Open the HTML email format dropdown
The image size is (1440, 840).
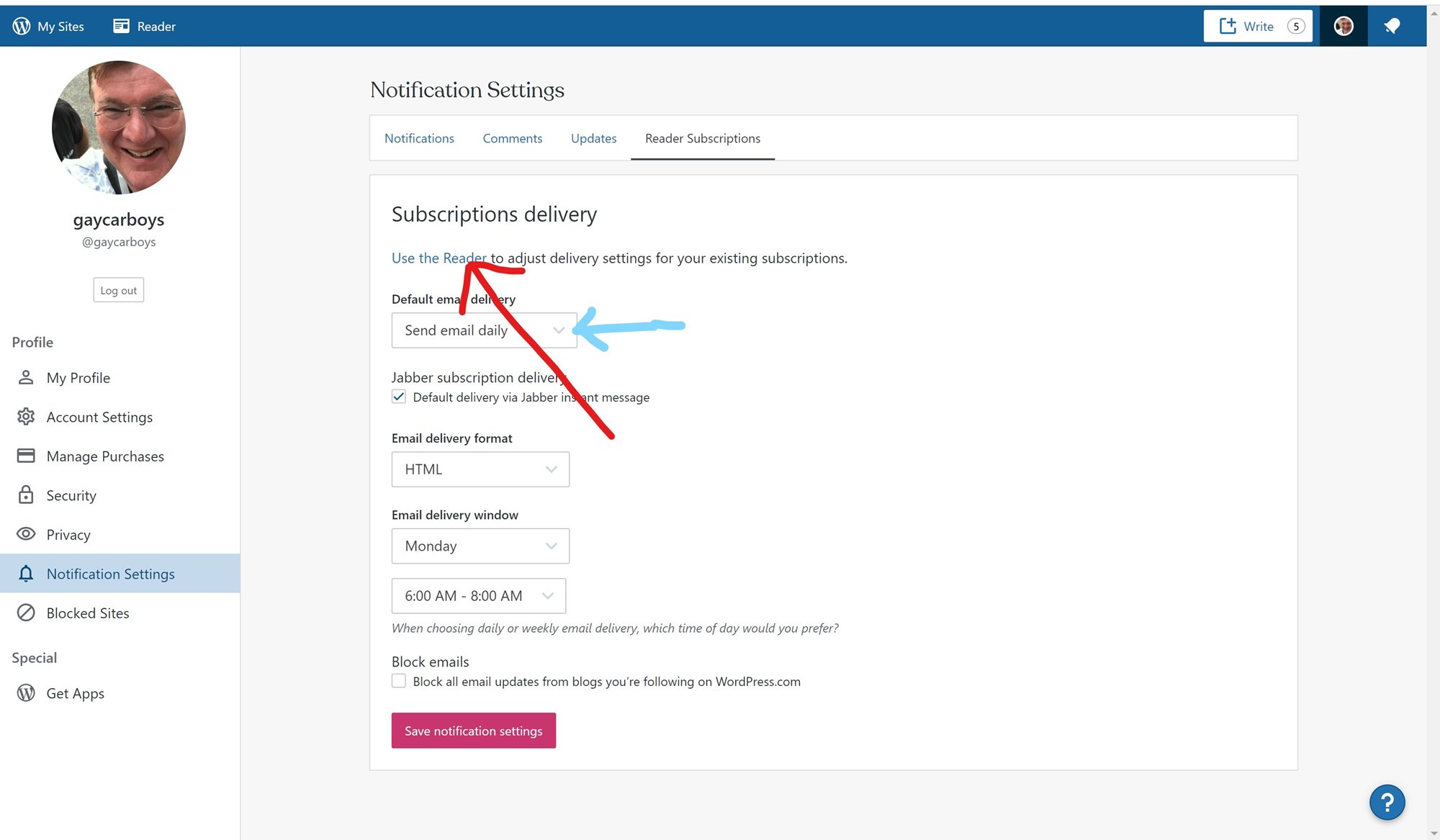(x=480, y=469)
